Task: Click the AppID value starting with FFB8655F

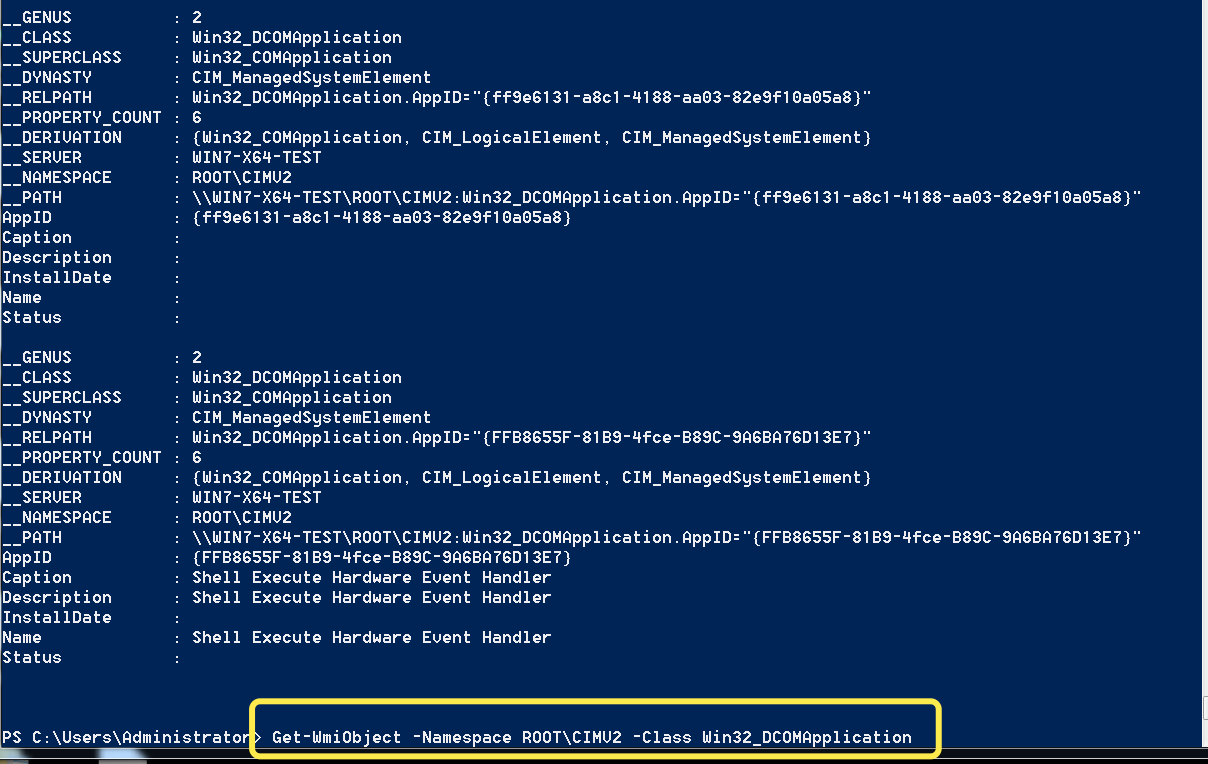Action: click(x=381, y=557)
